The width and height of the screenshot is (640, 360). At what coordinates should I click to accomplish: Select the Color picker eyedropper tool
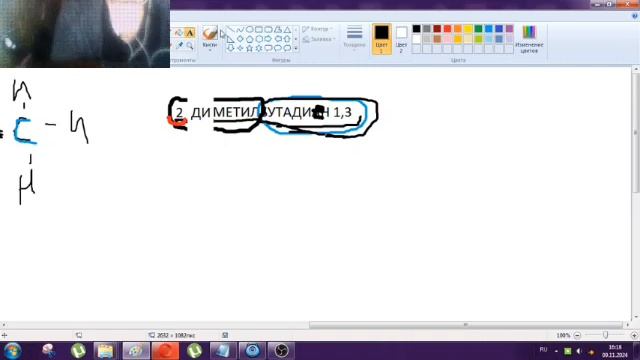tap(179, 45)
